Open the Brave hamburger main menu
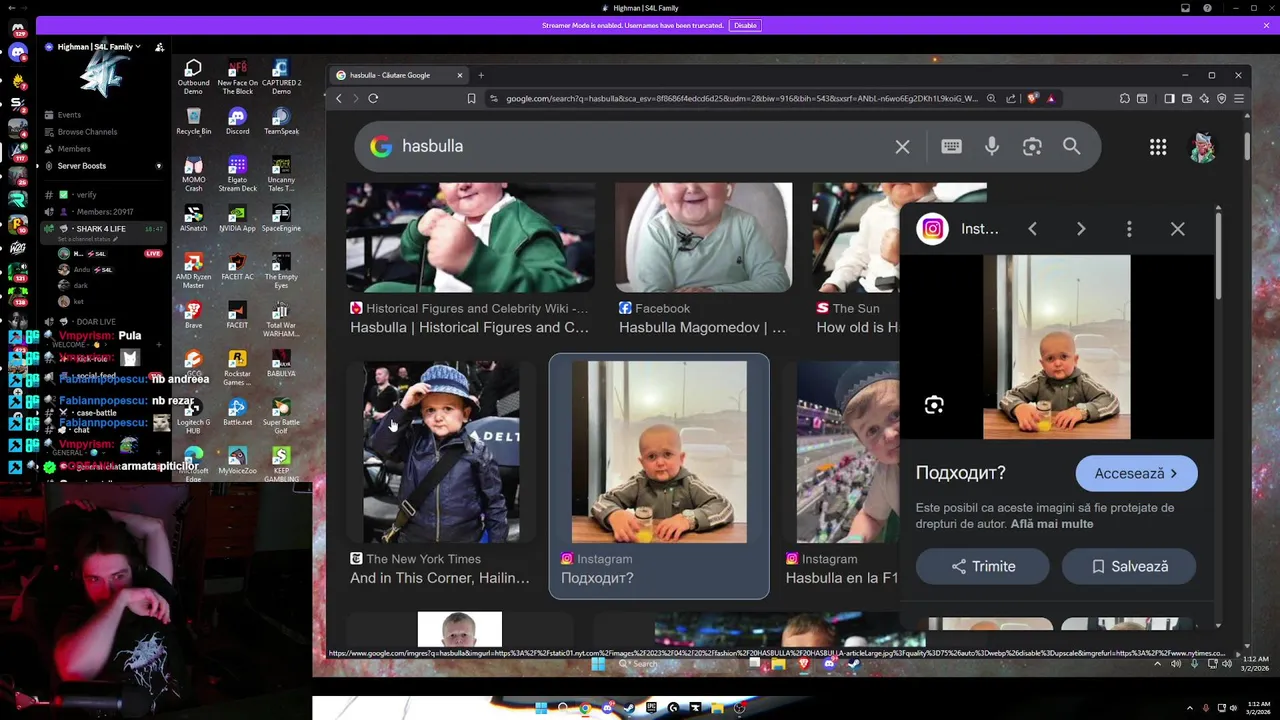The height and width of the screenshot is (720, 1280). click(1238, 98)
